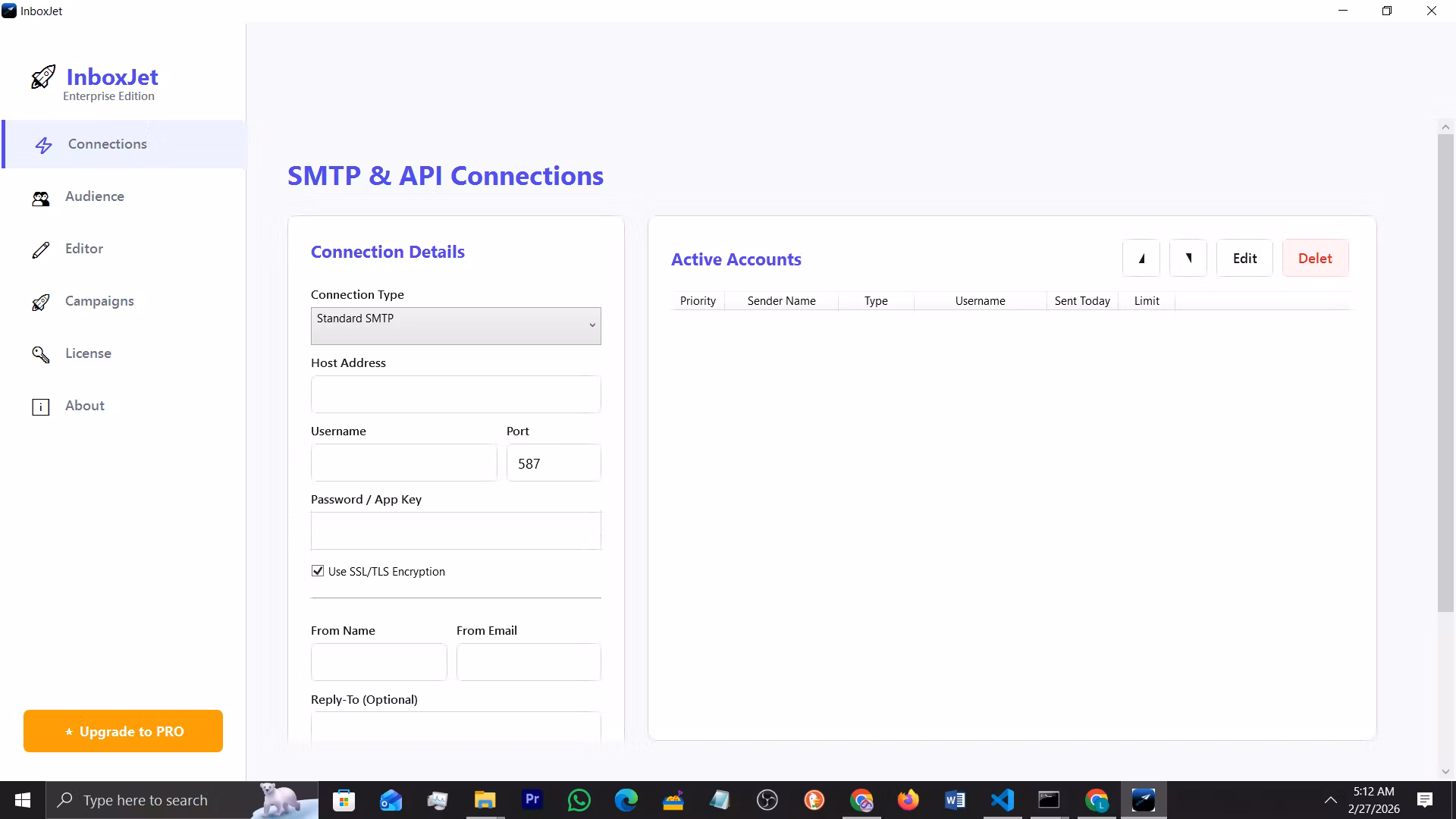This screenshot has height=819, width=1456.
Task: Open DuckDuckGo browser from the taskbar
Action: tap(814, 800)
